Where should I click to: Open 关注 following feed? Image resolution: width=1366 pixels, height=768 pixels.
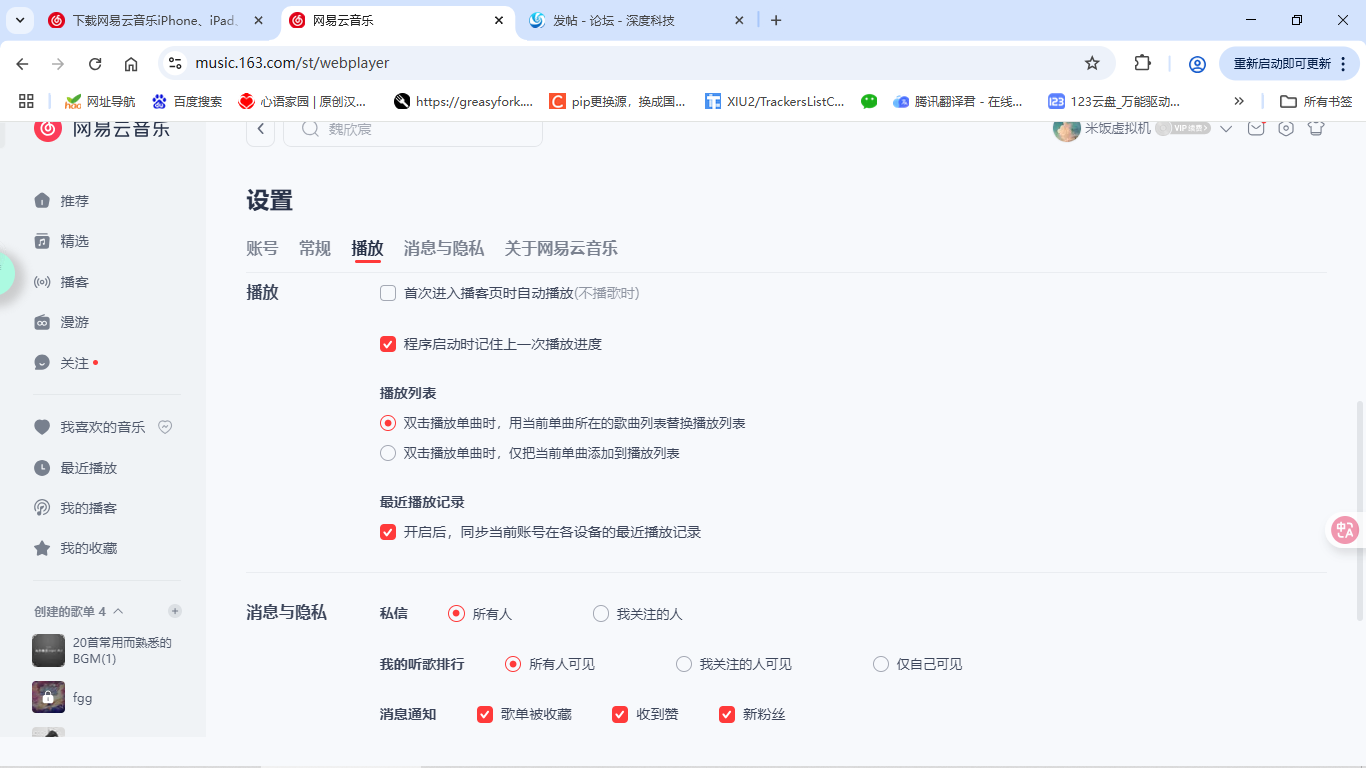[66, 363]
